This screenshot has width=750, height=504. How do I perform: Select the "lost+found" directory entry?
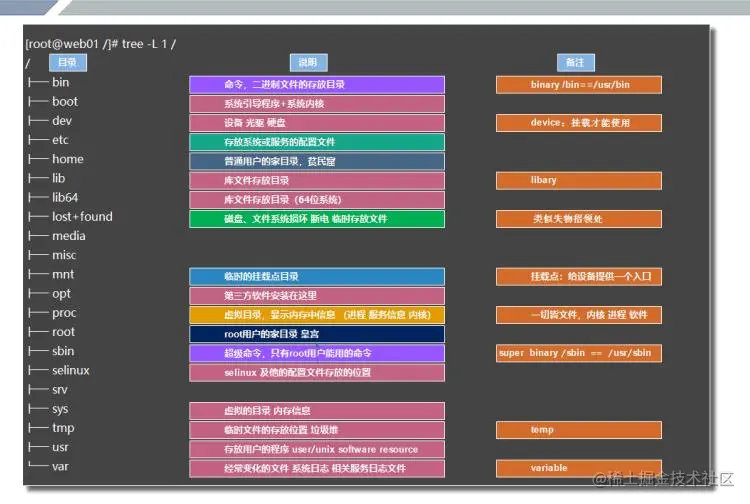pos(82,217)
